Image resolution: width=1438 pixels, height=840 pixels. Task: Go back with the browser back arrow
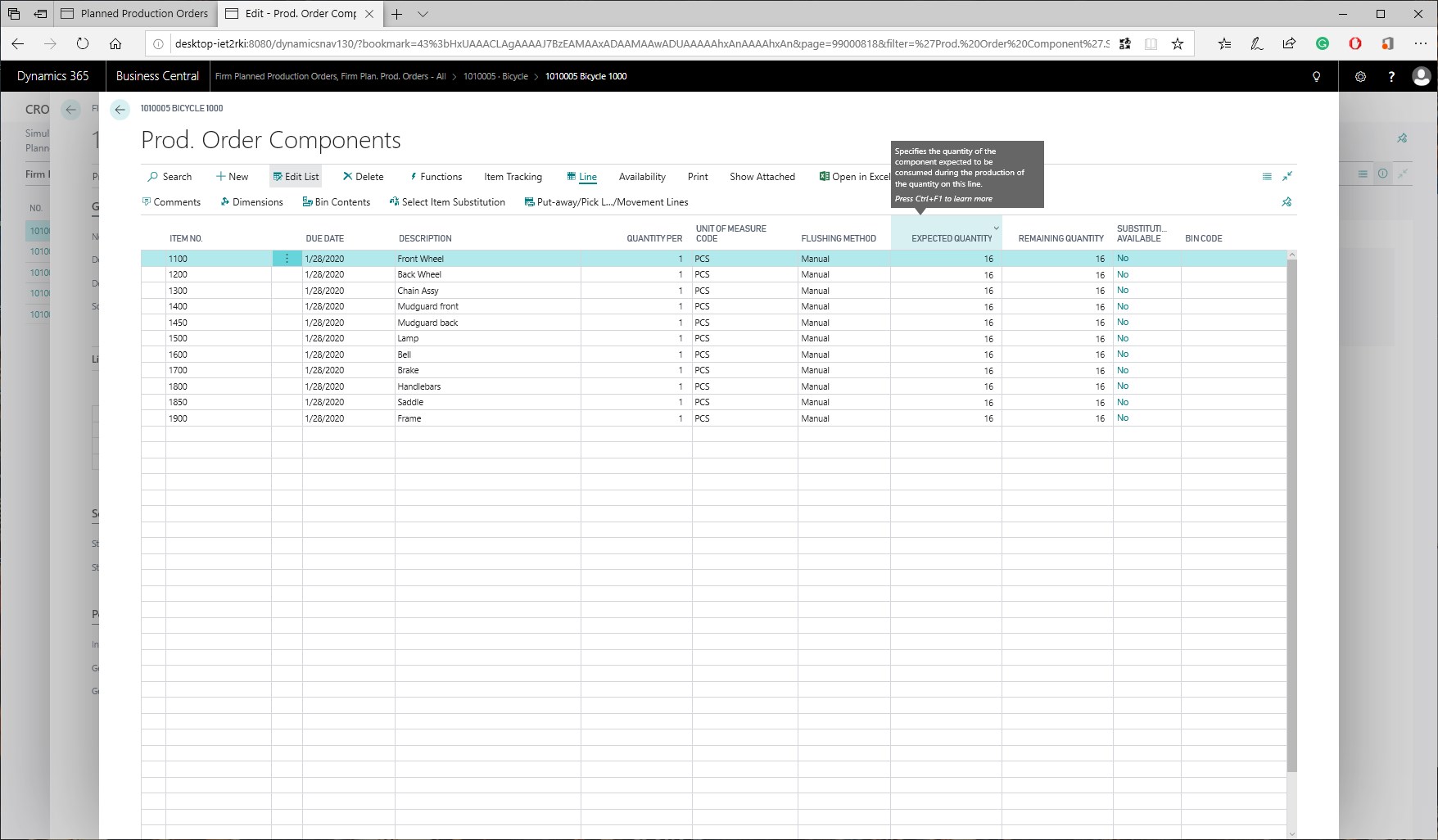coord(18,44)
